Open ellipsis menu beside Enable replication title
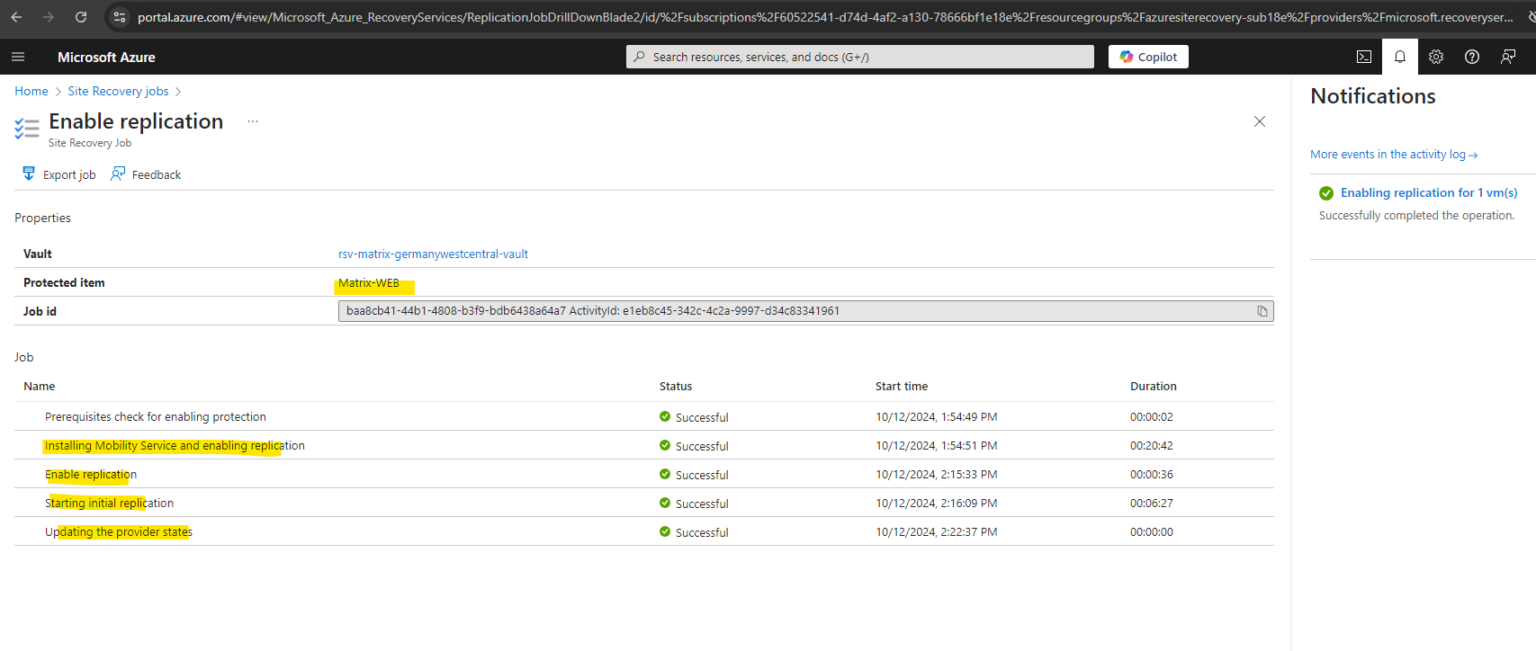This screenshot has height=651, width=1536. [252, 121]
